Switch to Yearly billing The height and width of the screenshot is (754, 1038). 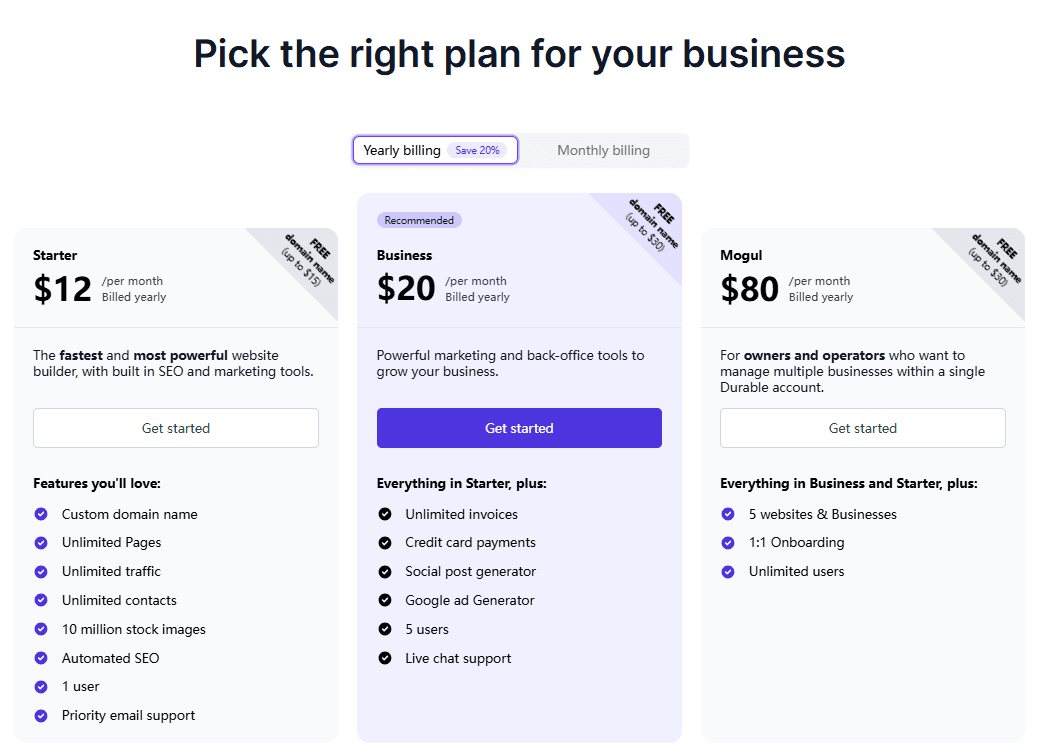(402, 150)
